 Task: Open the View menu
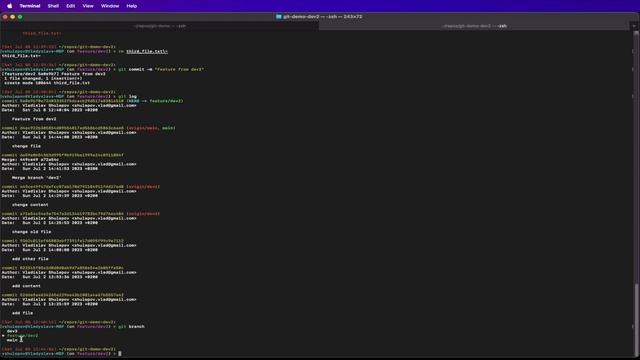pyautogui.click(x=88, y=6)
